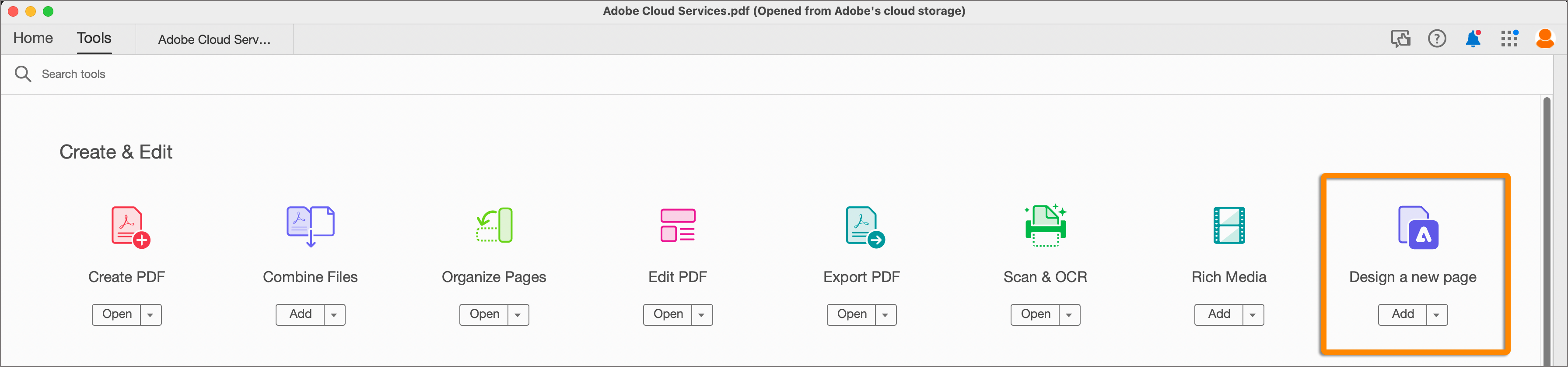Switch to the Adobe Cloud Services document tab

click(214, 39)
